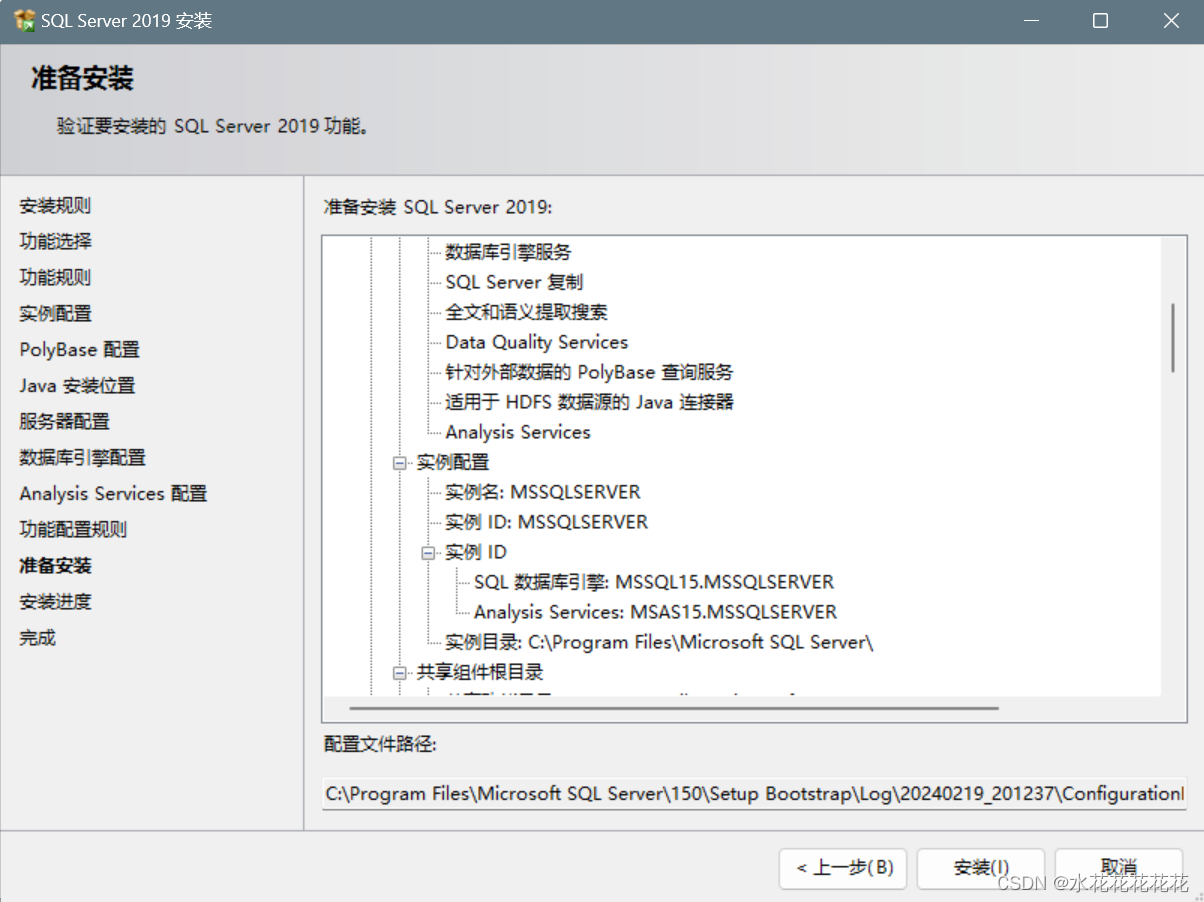This screenshot has height=902, width=1204.
Task: Click 实例配置 tree node label
Action: pos(453,462)
